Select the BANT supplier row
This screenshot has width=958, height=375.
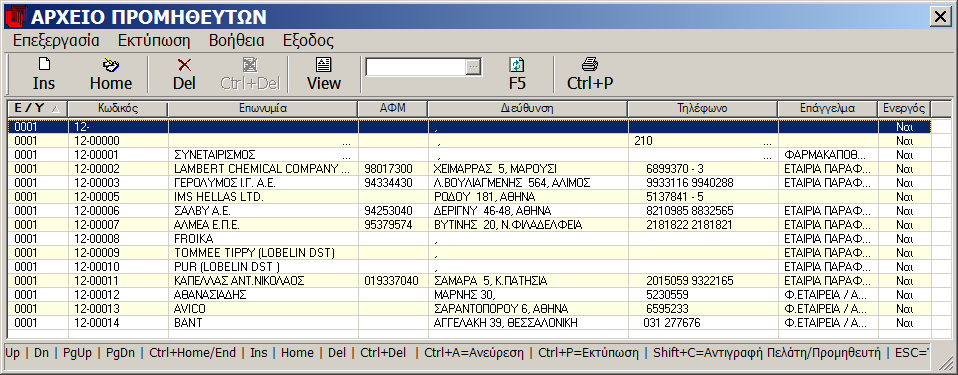pyautogui.click(x=469, y=323)
